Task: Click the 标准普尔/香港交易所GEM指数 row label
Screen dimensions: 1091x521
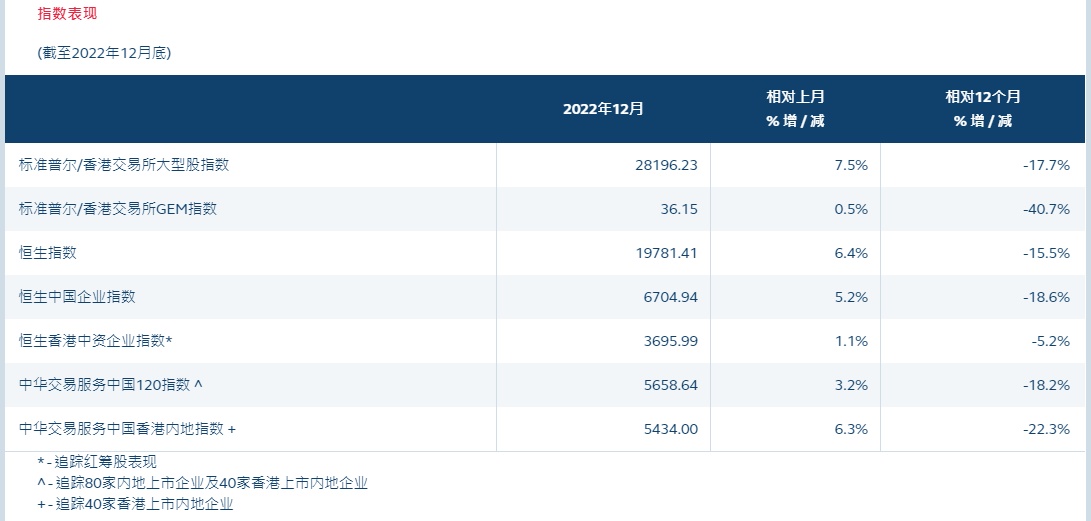Action: pyautogui.click(x=118, y=209)
